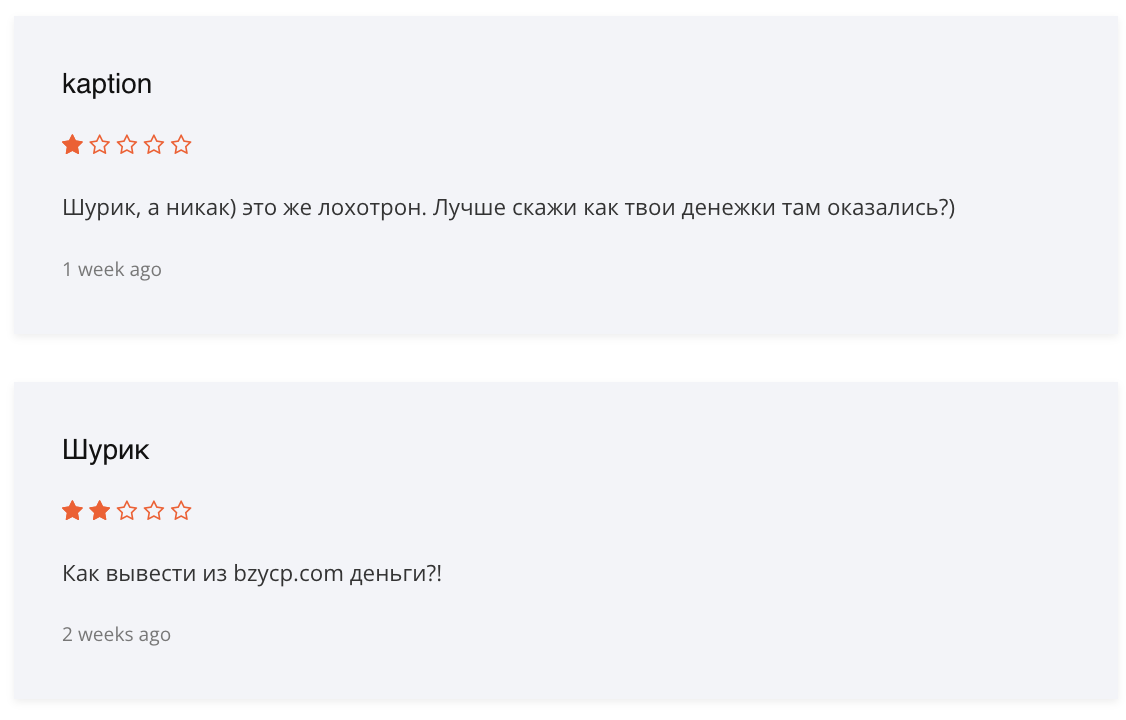Click the last star of Шурик's rating
Viewport: 1126px width, 720px height.
(x=181, y=510)
